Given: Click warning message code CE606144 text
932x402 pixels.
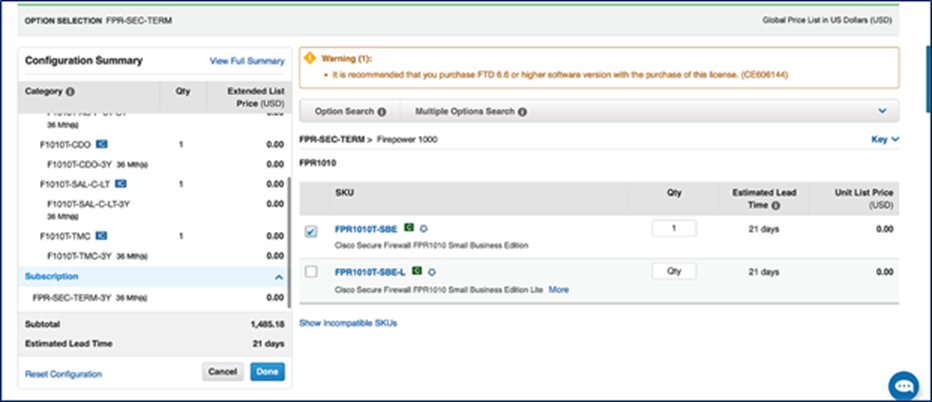Looking at the screenshot, I should click(x=764, y=75).
